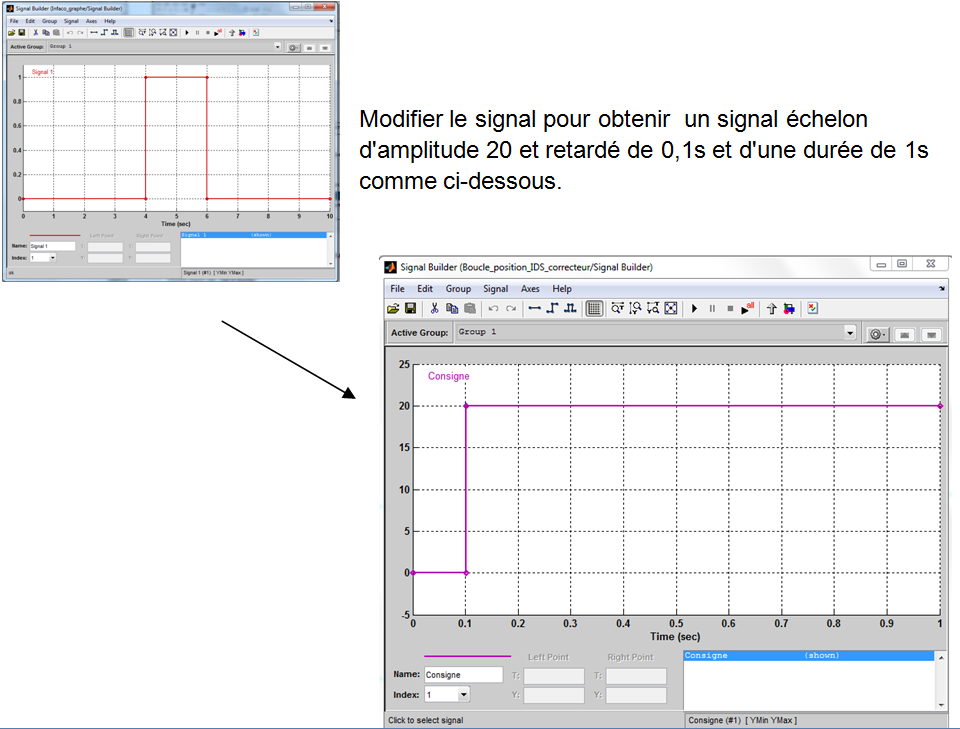Click up-arrow parent icon in larger Signal Builder
This screenshot has height=729, width=960.
point(772,309)
